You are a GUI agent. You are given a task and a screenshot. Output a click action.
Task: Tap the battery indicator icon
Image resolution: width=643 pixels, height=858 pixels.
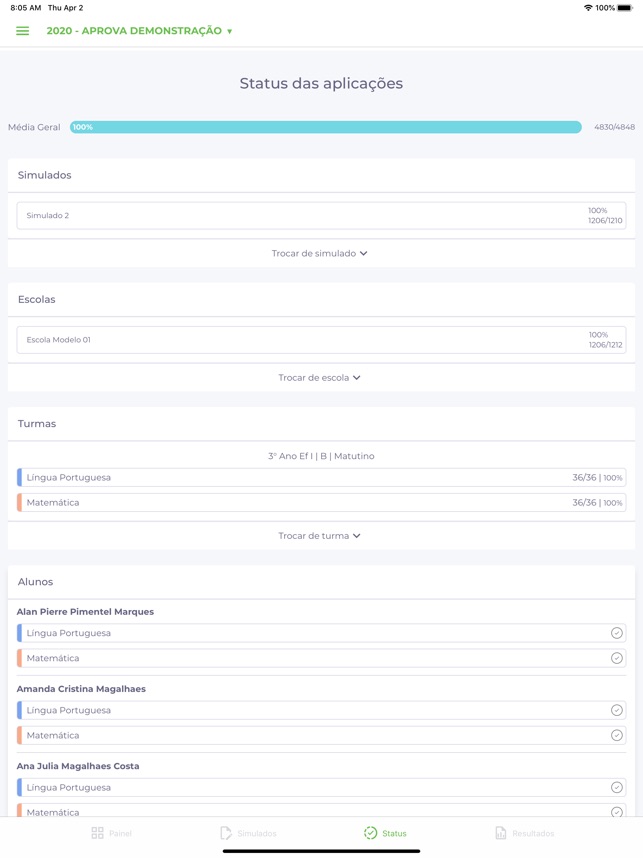[x=625, y=8]
